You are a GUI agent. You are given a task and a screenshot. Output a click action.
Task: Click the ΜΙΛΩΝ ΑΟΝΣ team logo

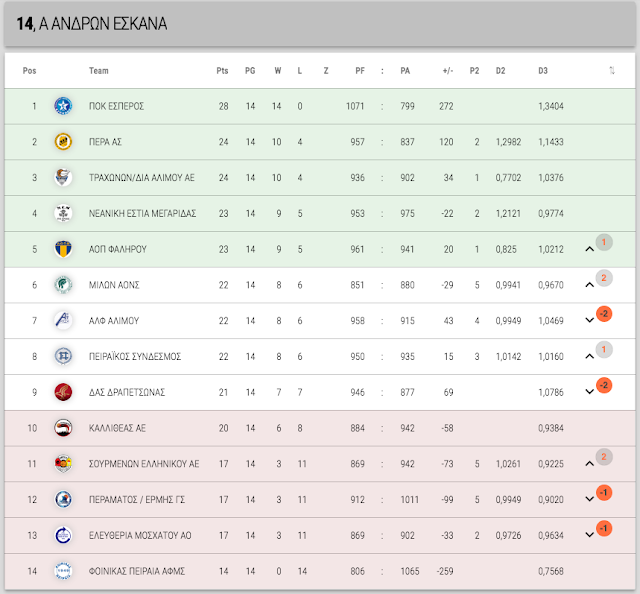click(x=63, y=285)
